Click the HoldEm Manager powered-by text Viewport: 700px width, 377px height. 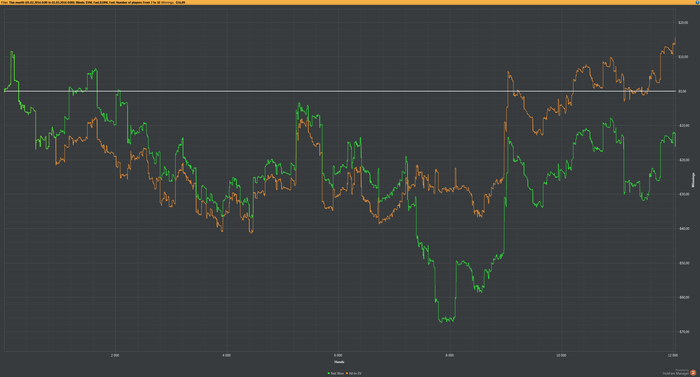click(x=675, y=373)
